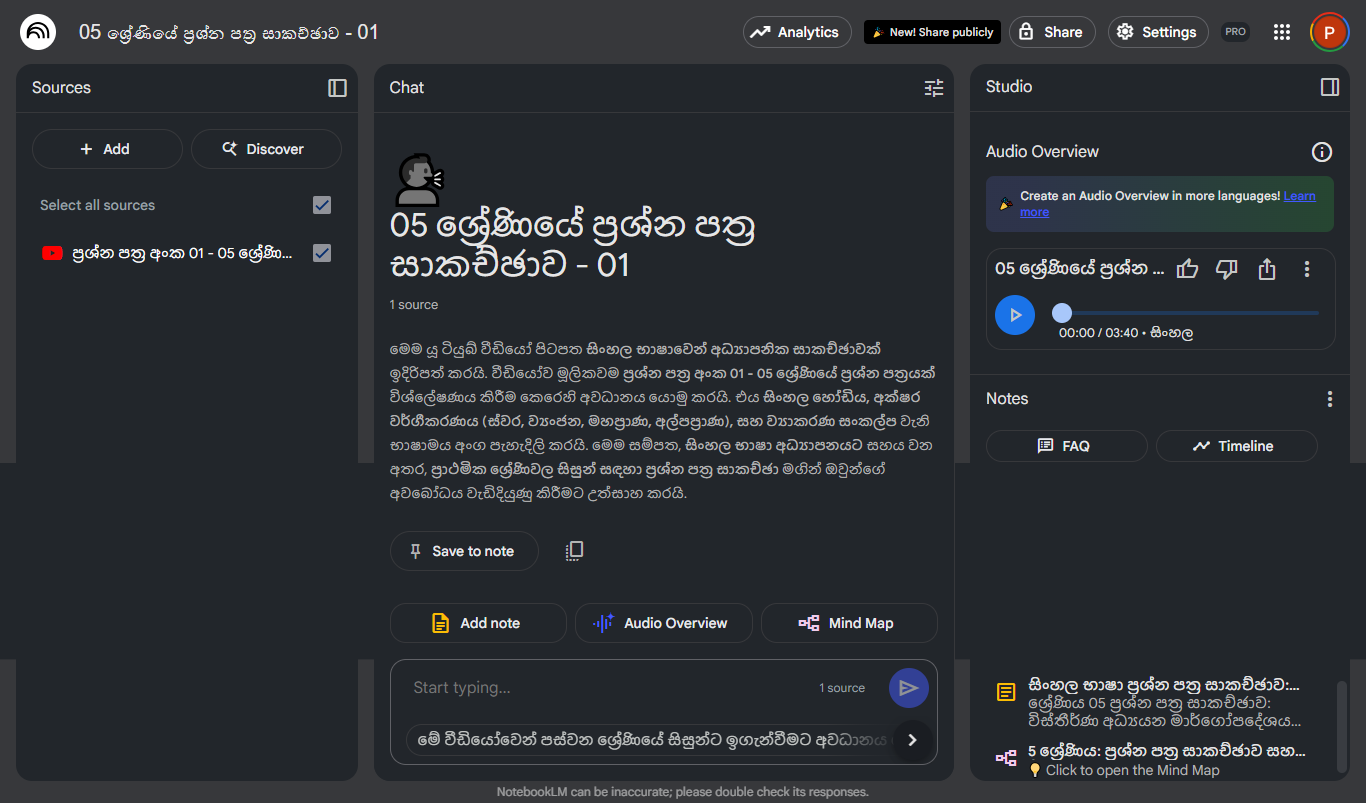1366x803 pixels.
Task: Open the Analytics view
Action: click(x=797, y=31)
